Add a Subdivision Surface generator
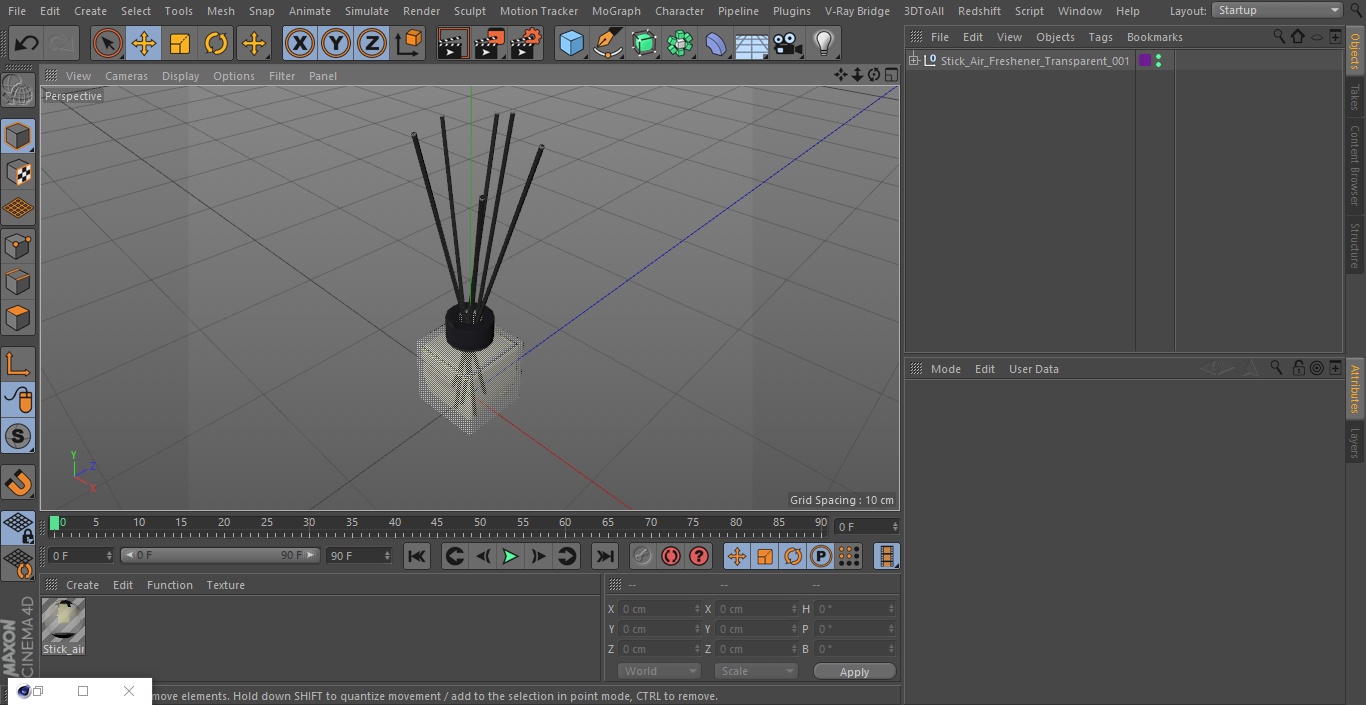This screenshot has height=705, width=1366. [644, 43]
